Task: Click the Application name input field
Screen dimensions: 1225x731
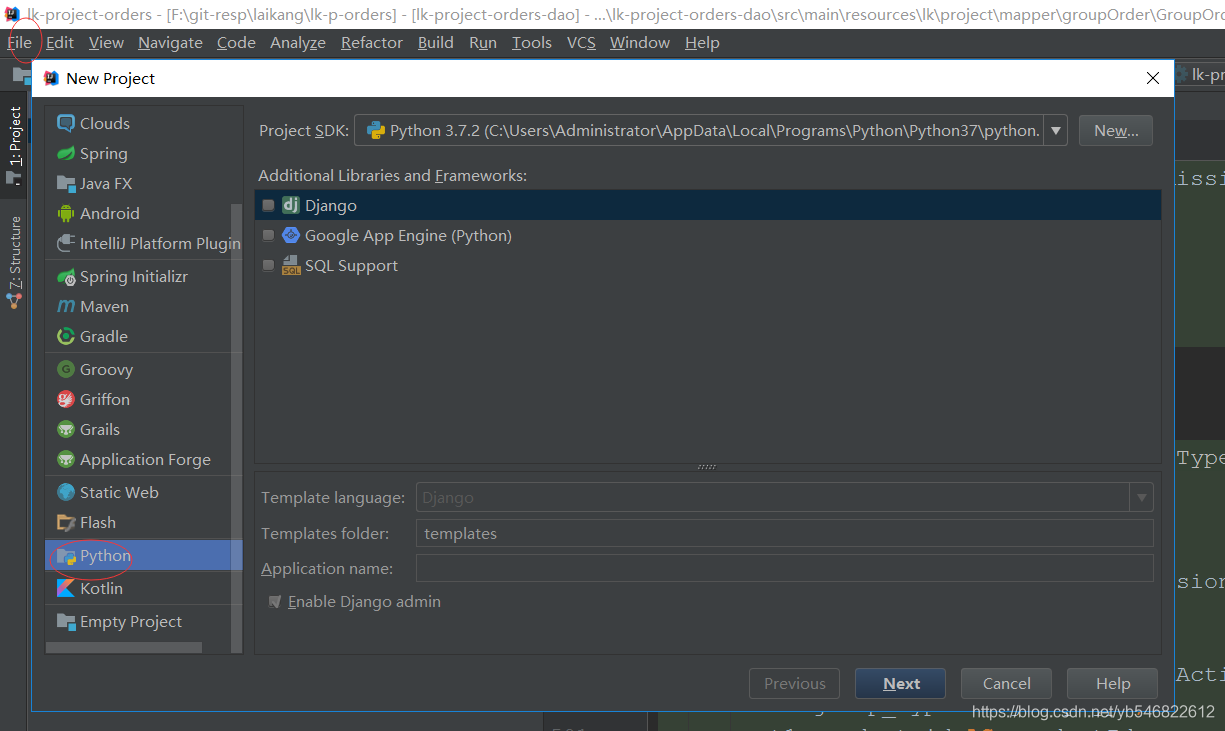Action: pyautogui.click(x=785, y=568)
